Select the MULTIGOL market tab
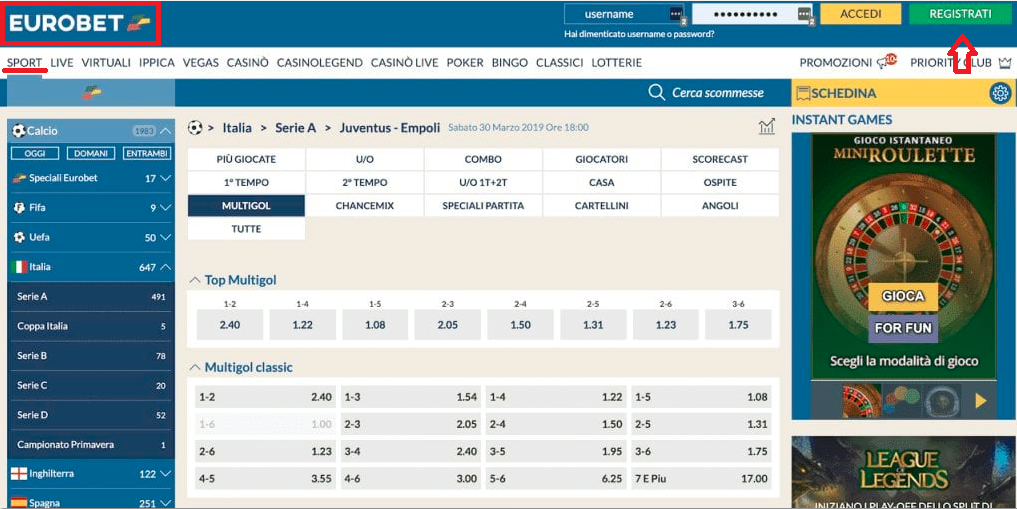This screenshot has height=509, width=1017. pyautogui.click(x=246, y=206)
